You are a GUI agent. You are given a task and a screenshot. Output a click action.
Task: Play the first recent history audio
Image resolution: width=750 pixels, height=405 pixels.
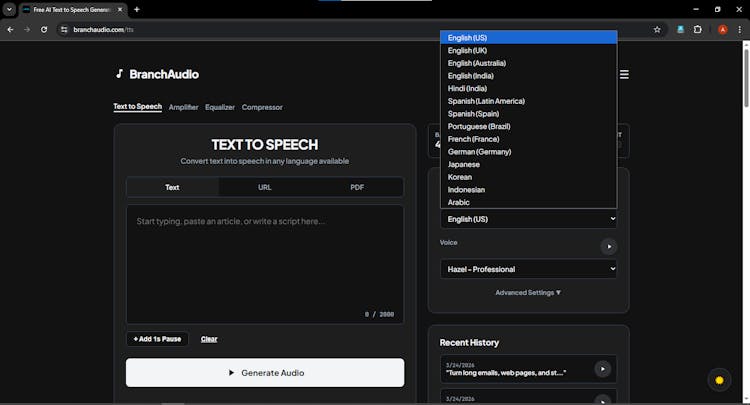602,369
